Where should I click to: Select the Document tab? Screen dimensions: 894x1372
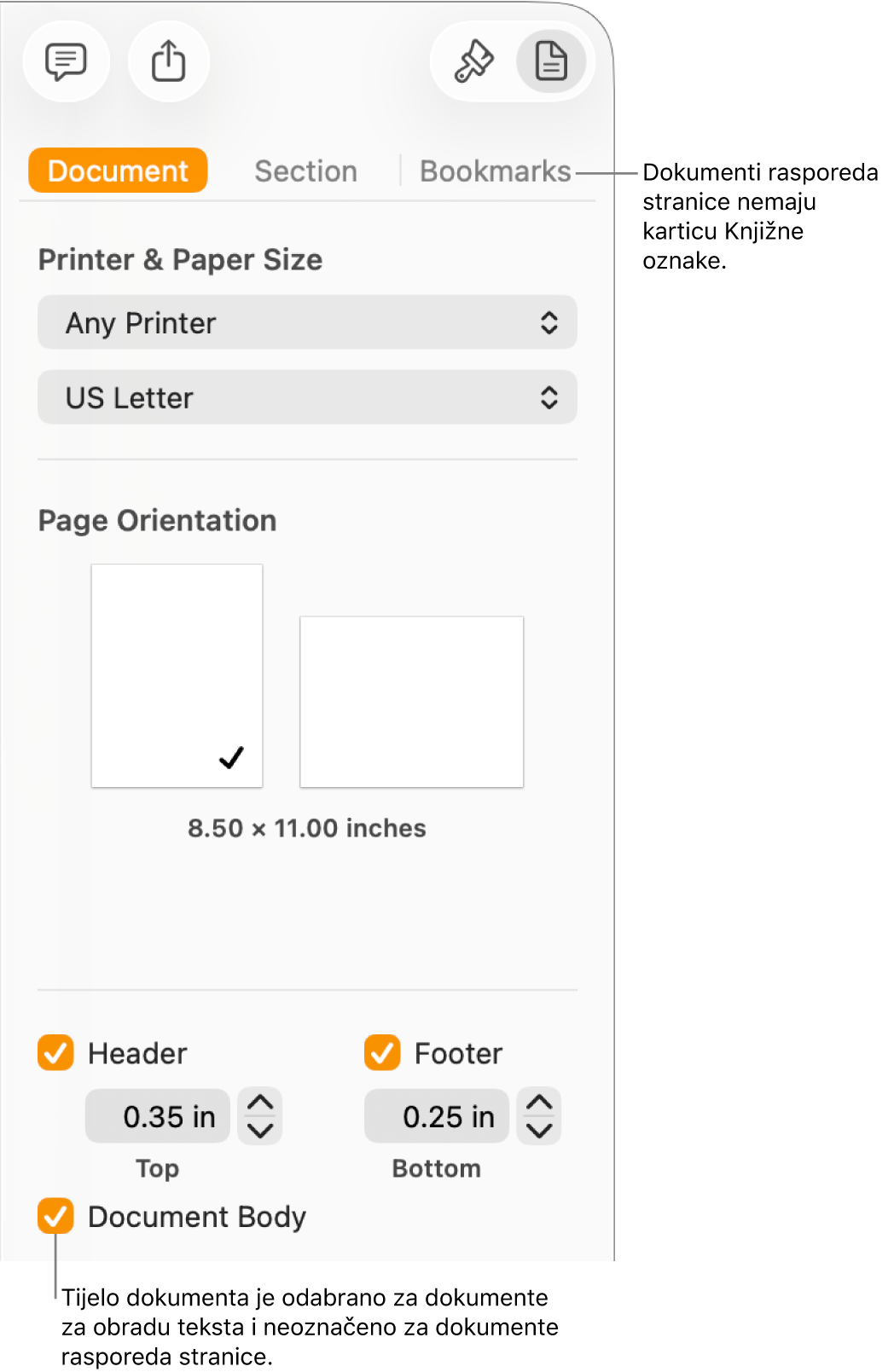click(118, 171)
